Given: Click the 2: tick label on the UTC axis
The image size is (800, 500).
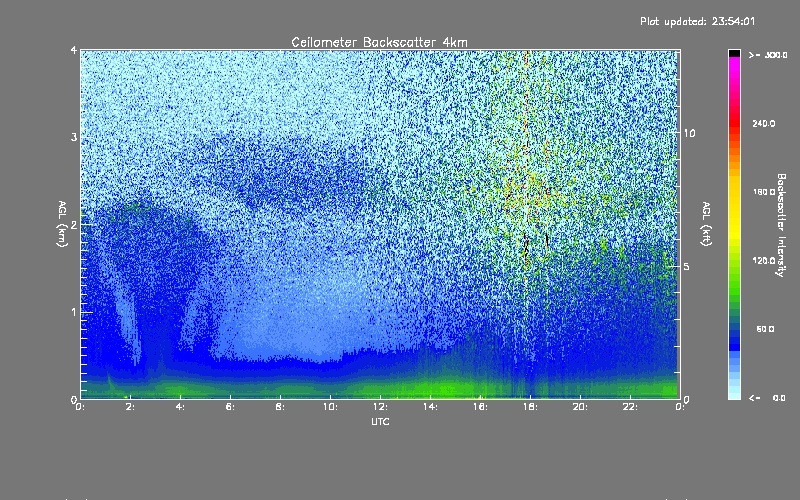Looking at the screenshot, I should 130,407.
